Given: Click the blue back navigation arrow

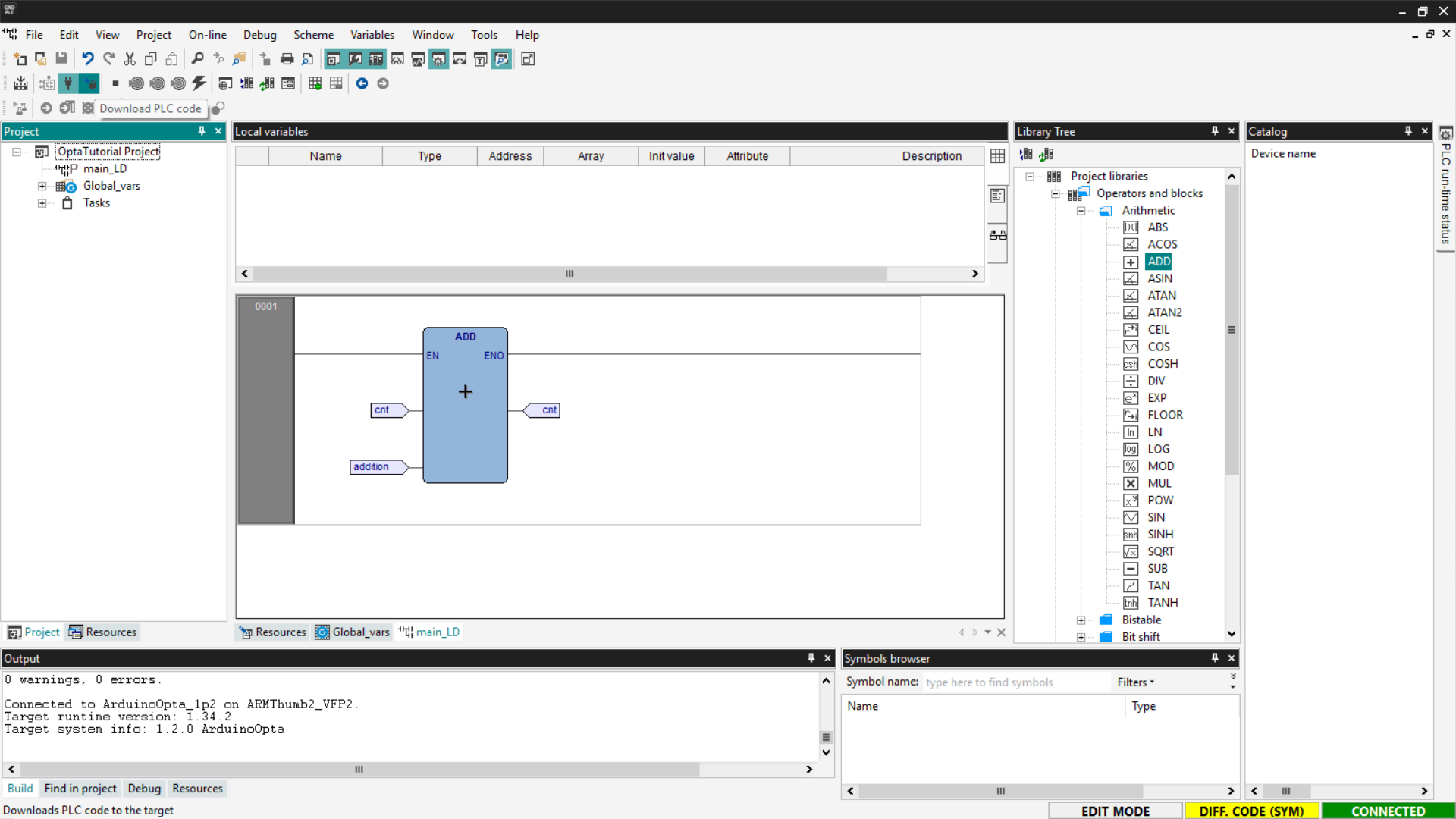Looking at the screenshot, I should [362, 83].
